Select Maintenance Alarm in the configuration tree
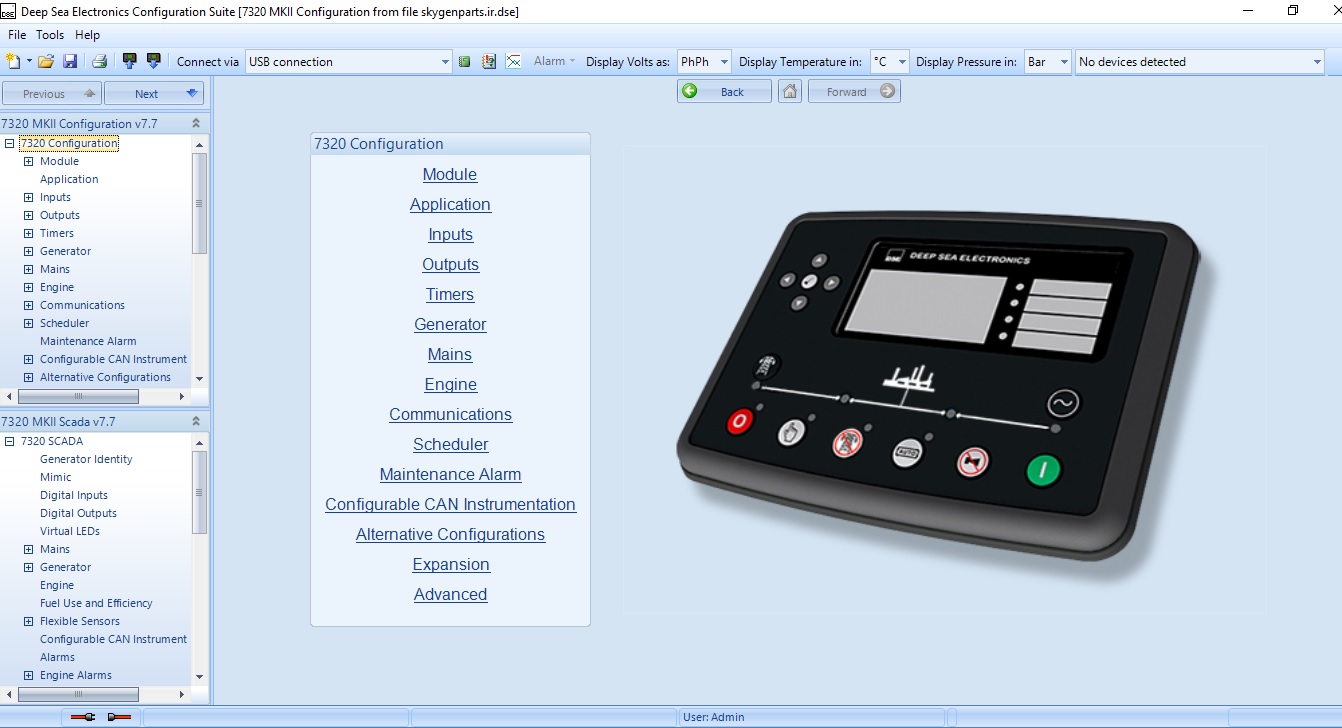The width and height of the screenshot is (1342, 728). tap(88, 341)
